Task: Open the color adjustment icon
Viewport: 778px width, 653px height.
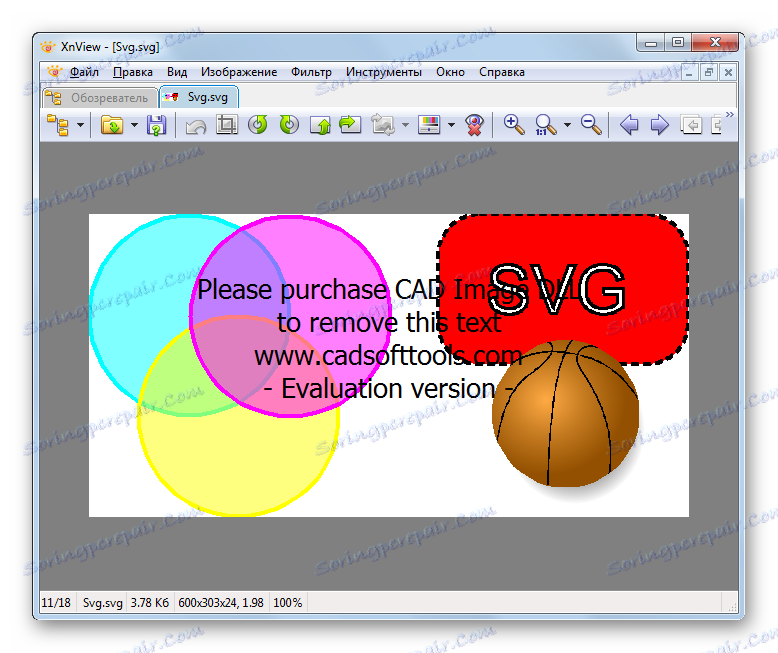Action: pyautogui.click(x=429, y=125)
